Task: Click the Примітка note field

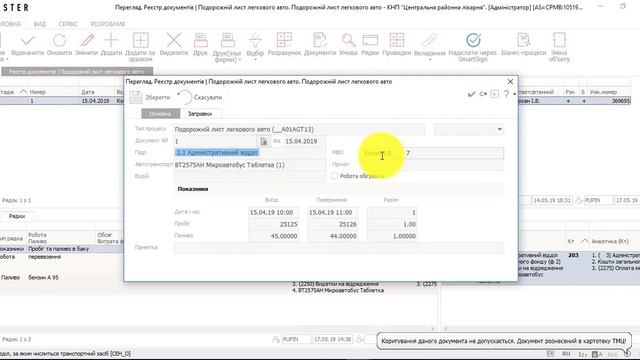Action: point(338,248)
